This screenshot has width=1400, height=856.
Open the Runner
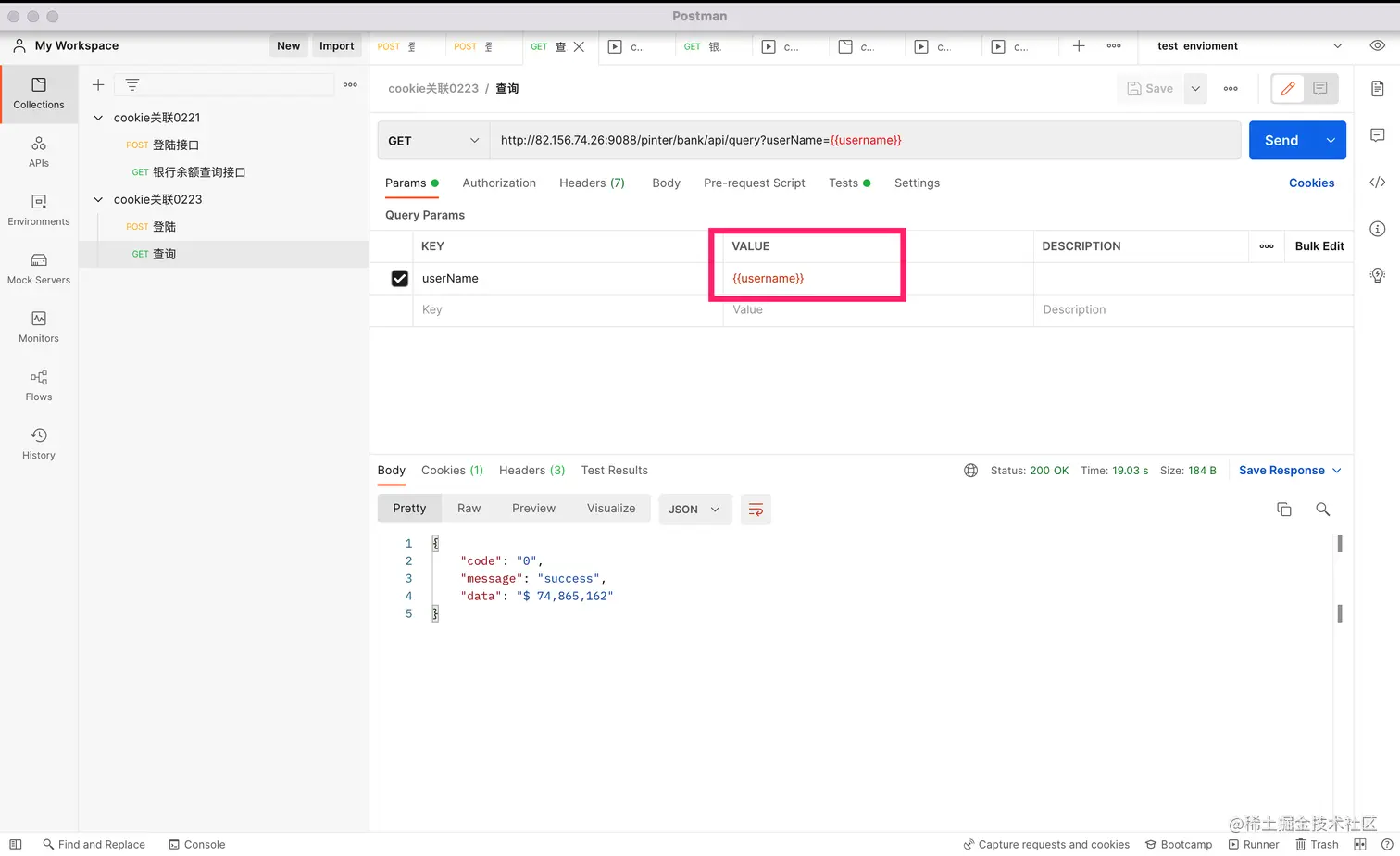click(1254, 845)
